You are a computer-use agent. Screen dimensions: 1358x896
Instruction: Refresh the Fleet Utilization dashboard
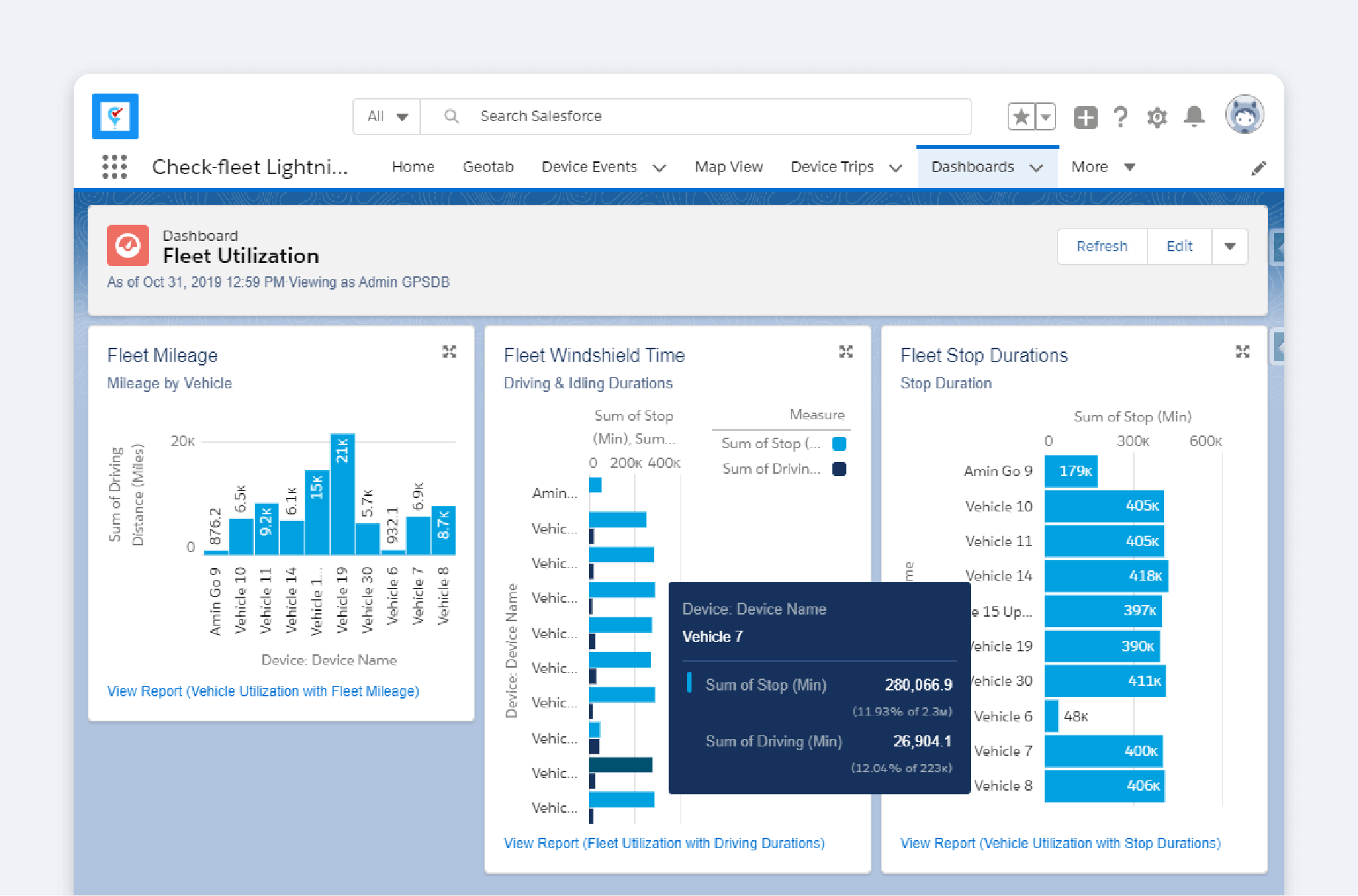coord(1101,246)
